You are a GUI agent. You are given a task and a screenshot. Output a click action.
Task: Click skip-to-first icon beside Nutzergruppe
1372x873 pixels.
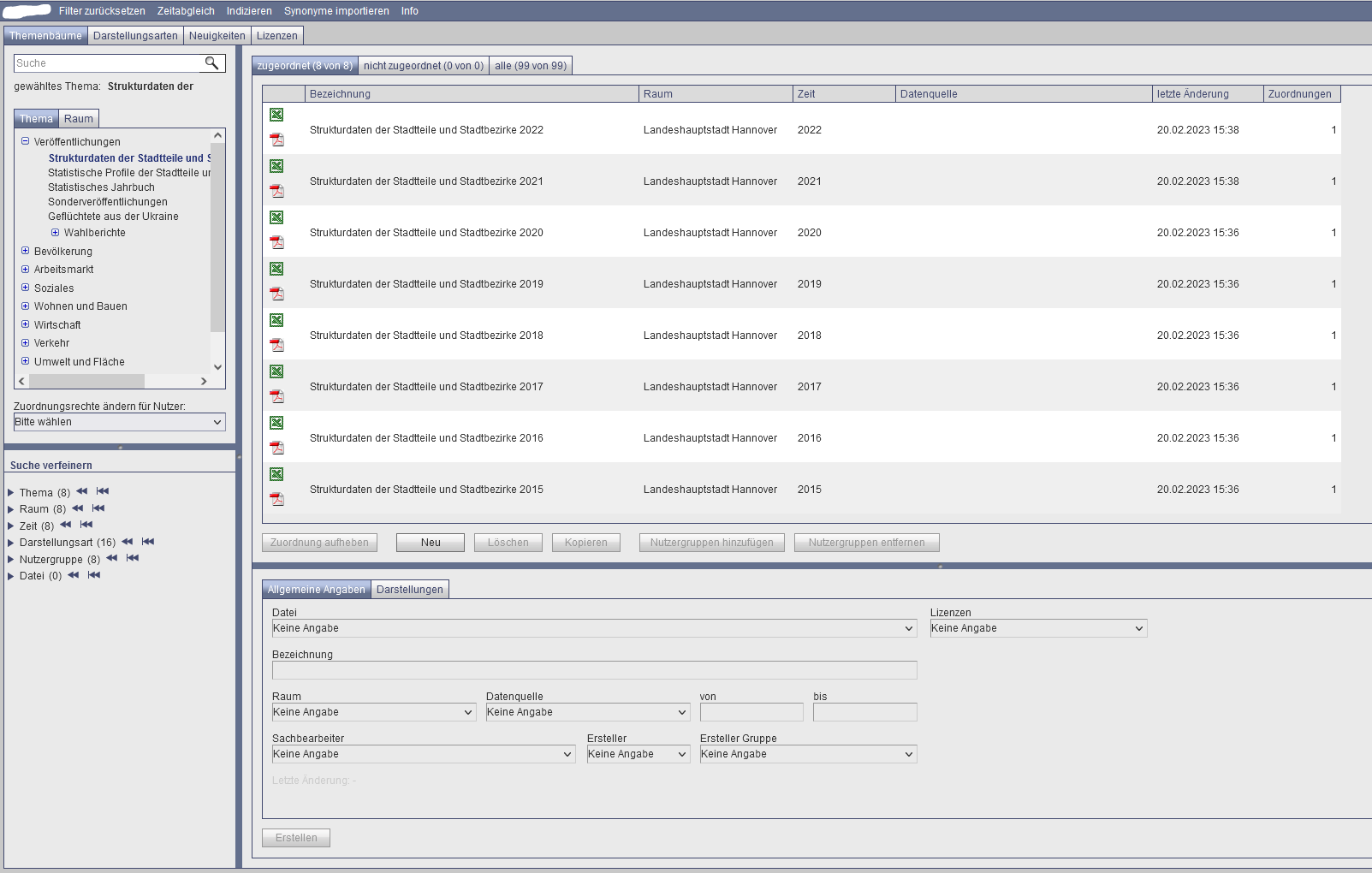coord(133,558)
